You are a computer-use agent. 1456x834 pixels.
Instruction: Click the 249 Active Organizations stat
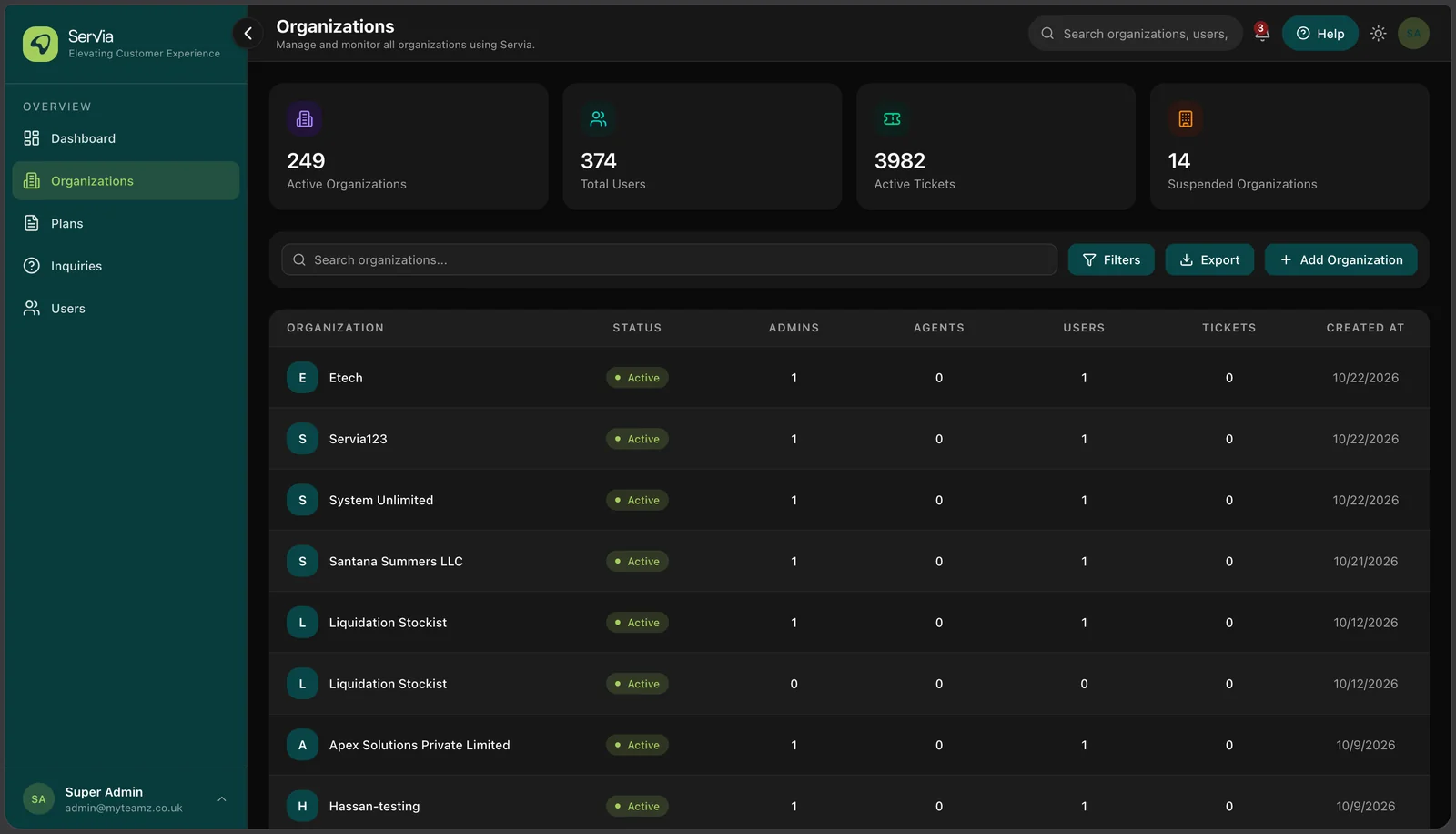pos(409,147)
